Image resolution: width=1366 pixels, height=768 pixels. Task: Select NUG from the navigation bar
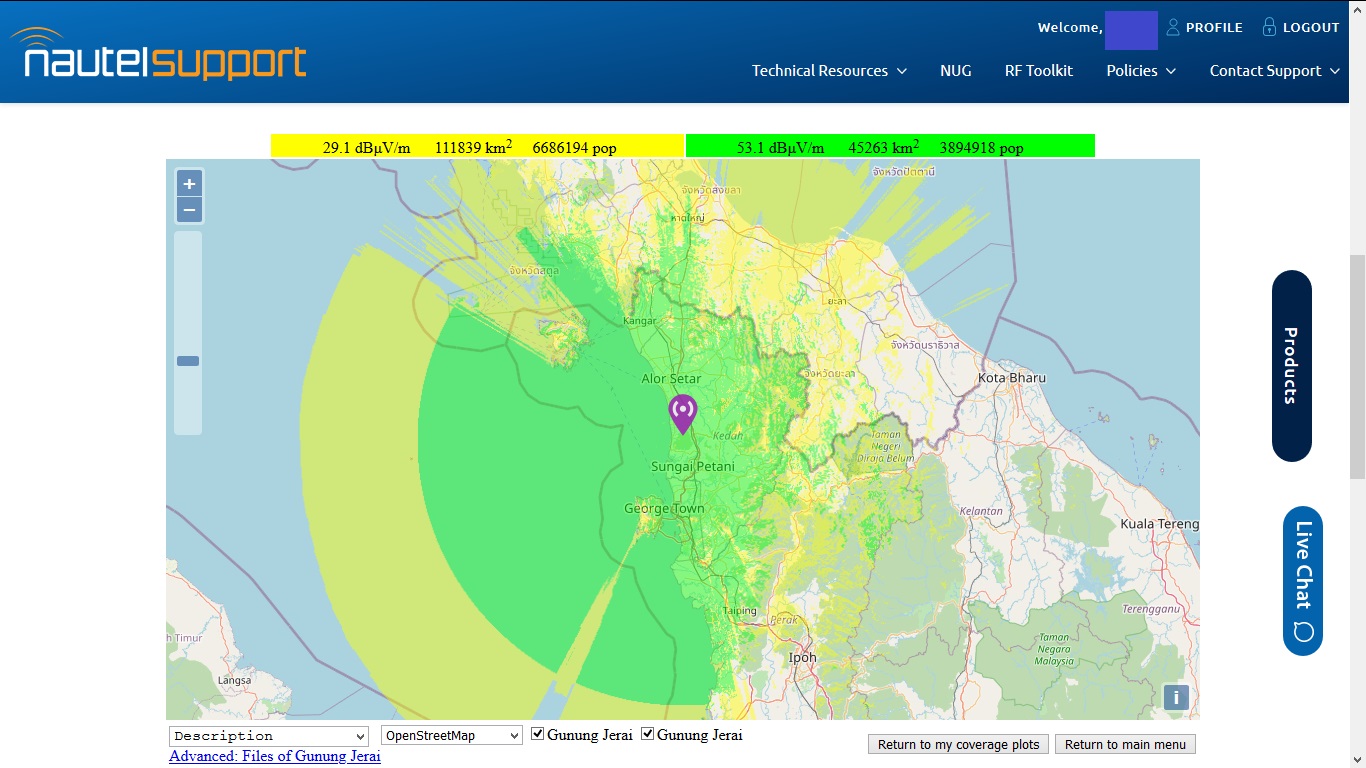[x=955, y=70]
